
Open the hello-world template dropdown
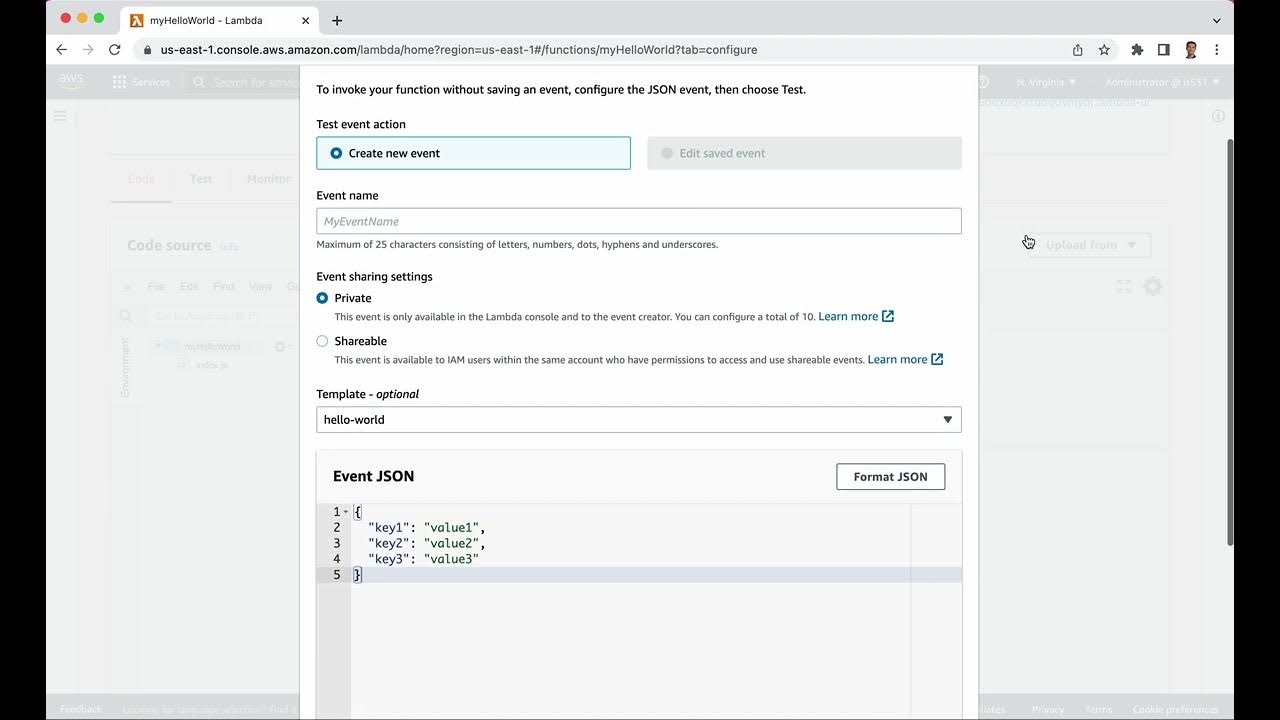pos(638,420)
